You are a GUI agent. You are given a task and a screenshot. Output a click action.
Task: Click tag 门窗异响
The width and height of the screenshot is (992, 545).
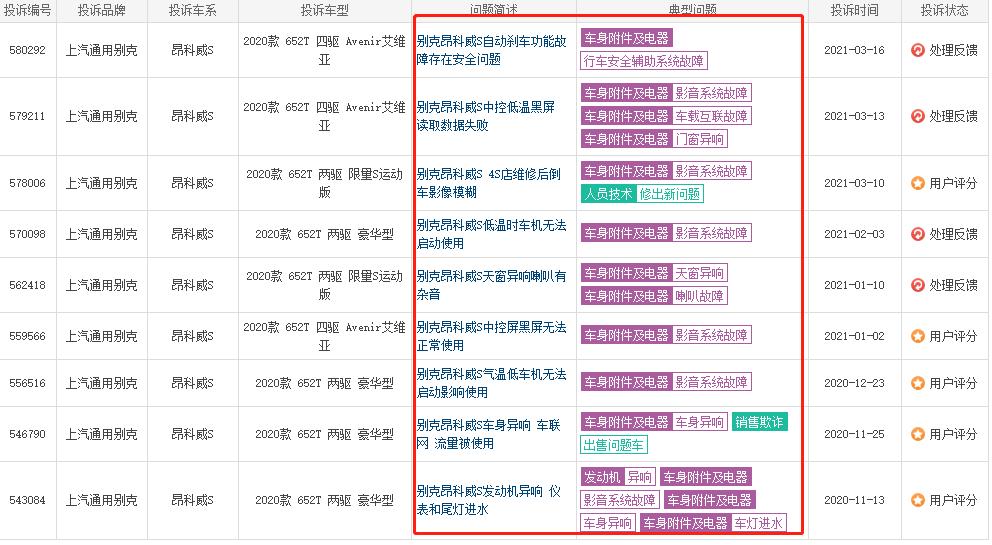coord(699,139)
